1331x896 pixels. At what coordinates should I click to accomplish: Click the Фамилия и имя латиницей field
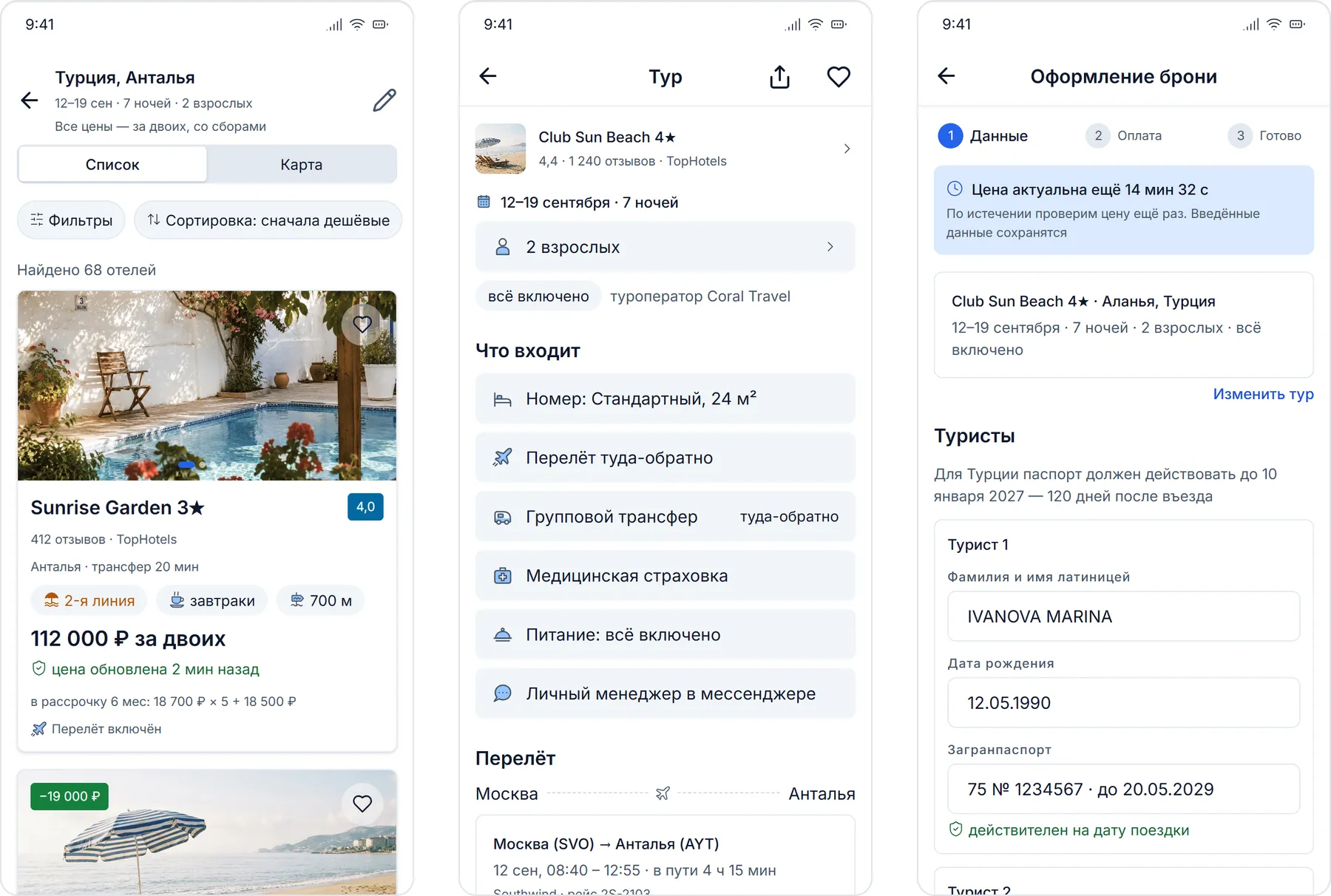point(1123,617)
